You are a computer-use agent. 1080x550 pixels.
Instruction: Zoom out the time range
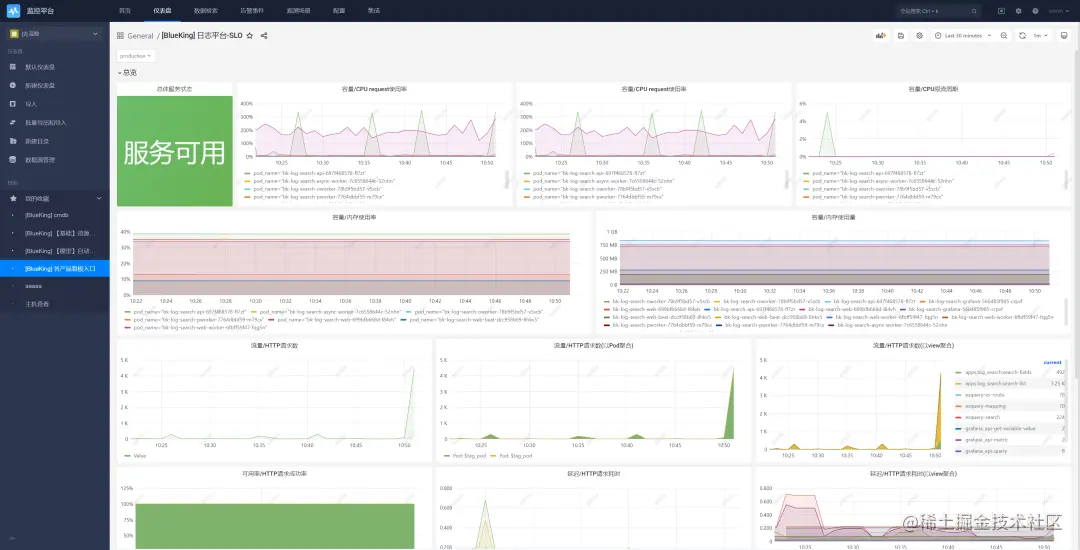point(1004,36)
